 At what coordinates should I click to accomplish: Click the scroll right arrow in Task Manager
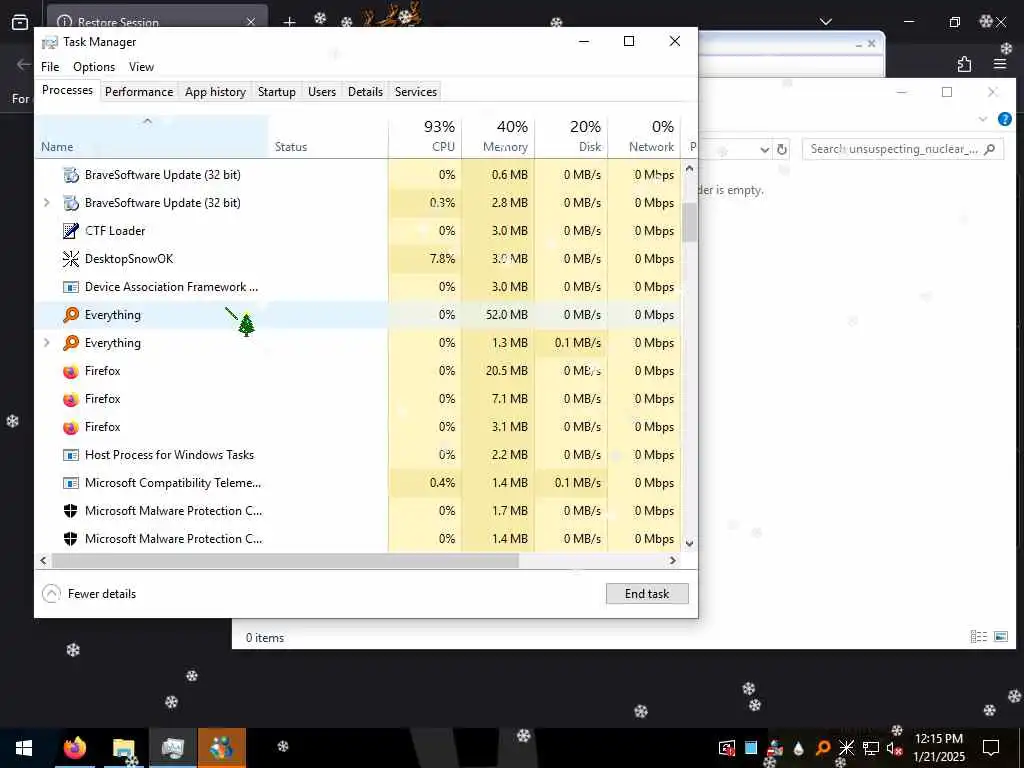673,560
